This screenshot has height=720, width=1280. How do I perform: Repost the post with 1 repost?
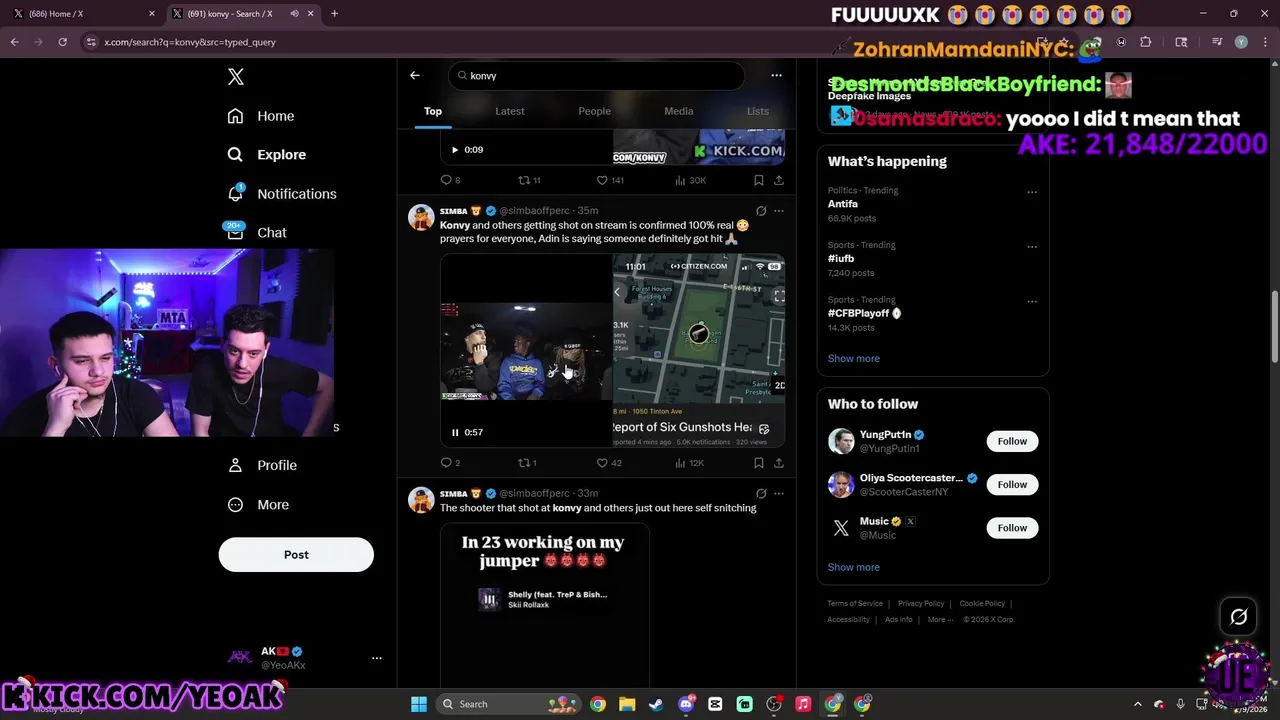[x=527, y=463]
